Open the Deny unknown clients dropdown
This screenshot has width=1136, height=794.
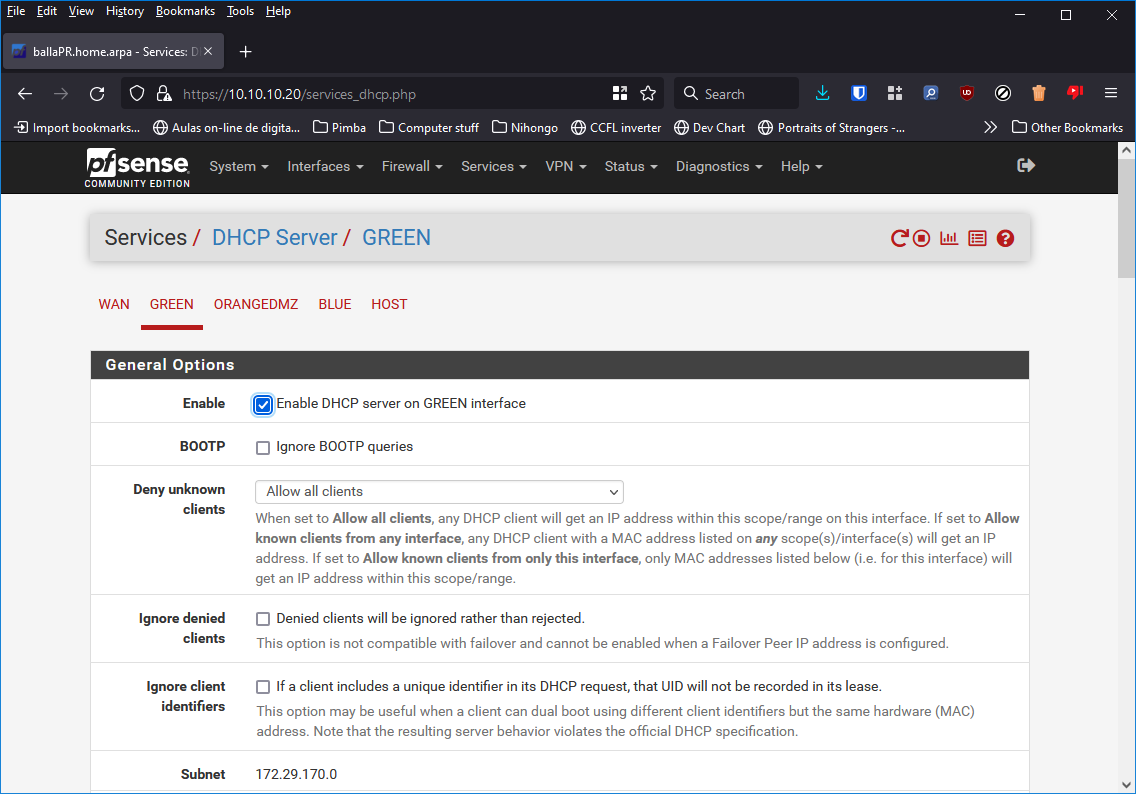[439, 492]
